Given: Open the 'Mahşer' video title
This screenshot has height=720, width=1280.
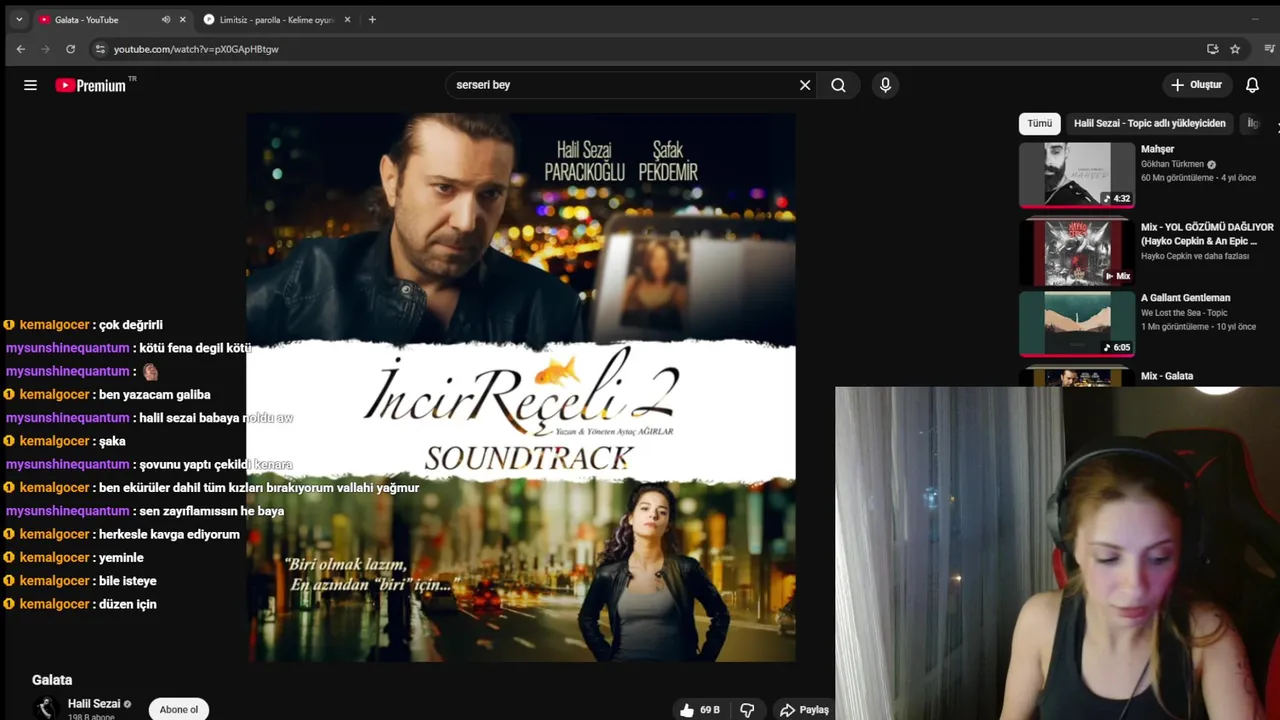Looking at the screenshot, I should 1157,149.
